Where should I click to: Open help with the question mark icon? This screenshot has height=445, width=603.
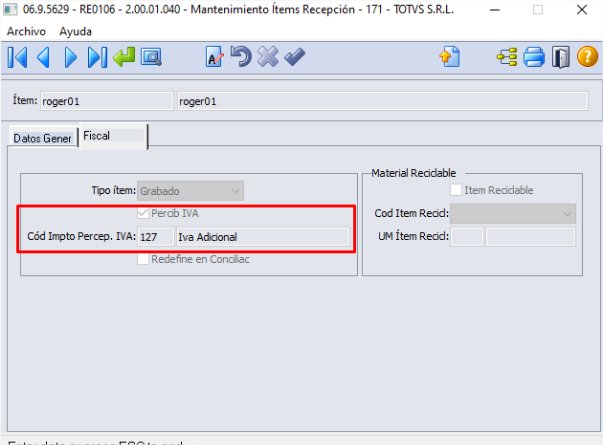click(587, 57)
